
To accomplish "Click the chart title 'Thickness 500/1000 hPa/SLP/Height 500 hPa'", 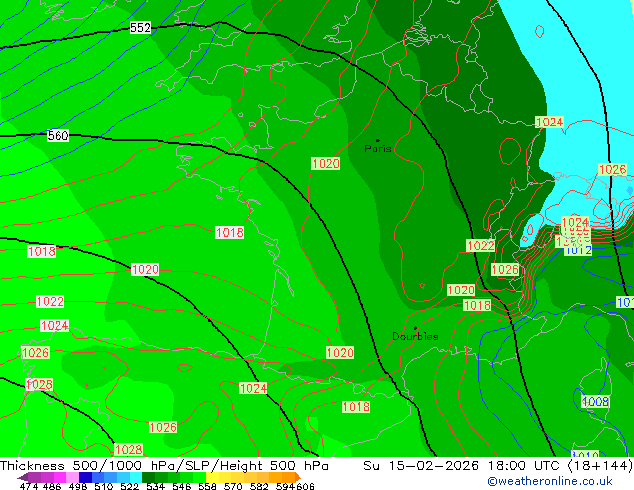I will (x=164, y=466).
